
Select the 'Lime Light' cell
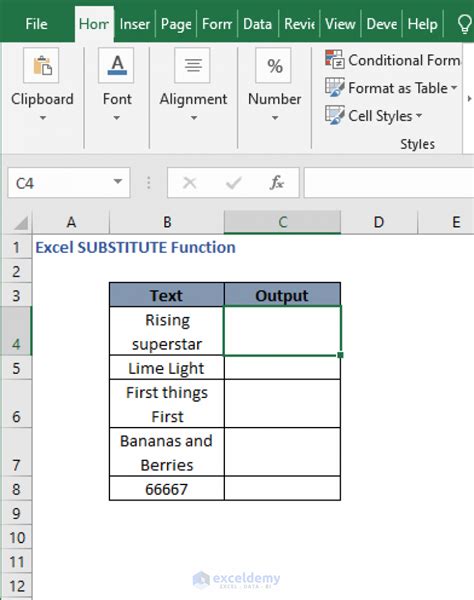point(167,368)
